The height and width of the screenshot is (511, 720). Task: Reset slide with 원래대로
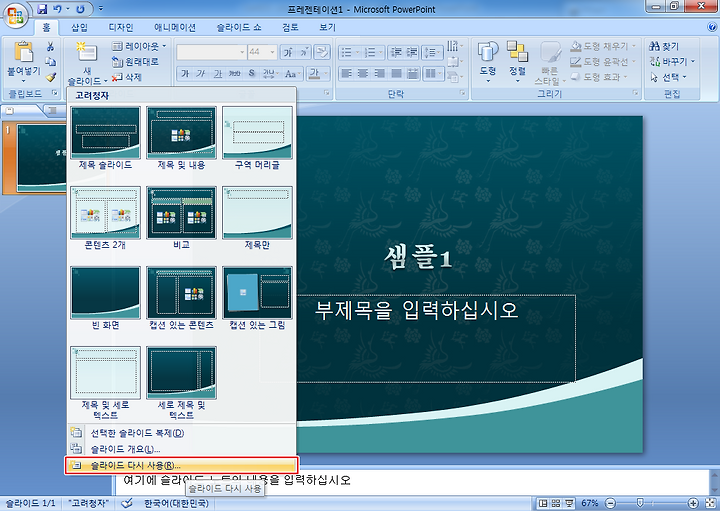(x=135, y=62)
